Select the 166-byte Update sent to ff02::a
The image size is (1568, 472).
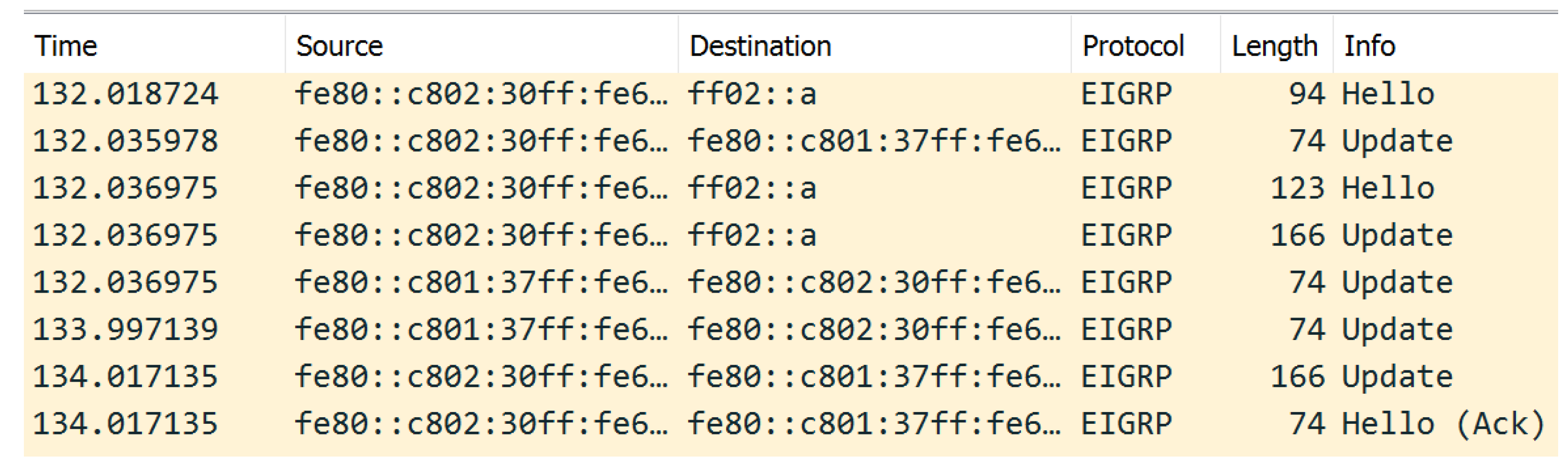tap(1397, 236)
